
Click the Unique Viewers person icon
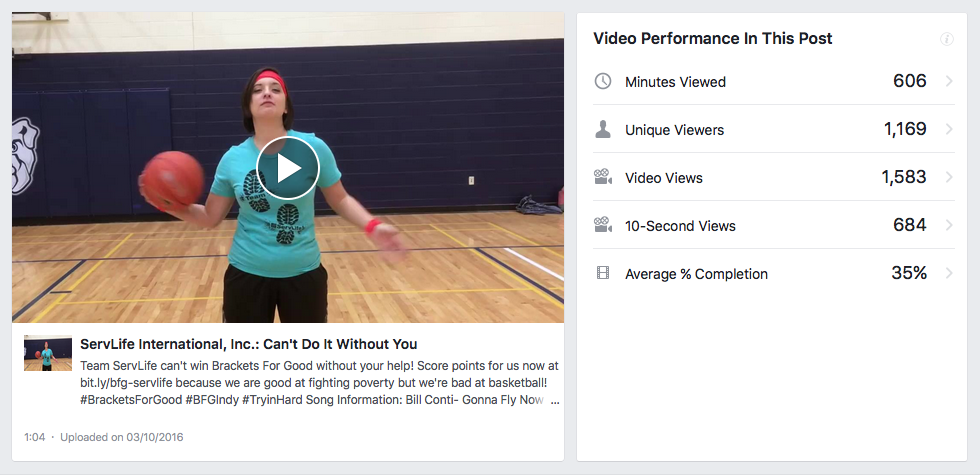point(603,129)
